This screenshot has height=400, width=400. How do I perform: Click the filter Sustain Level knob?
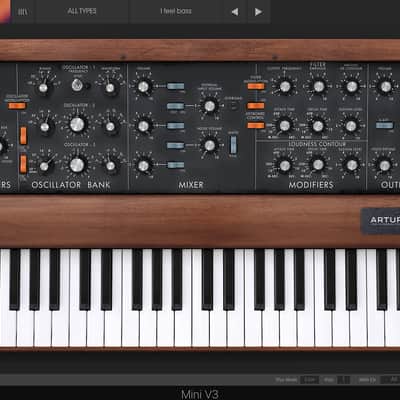(351, 126)
